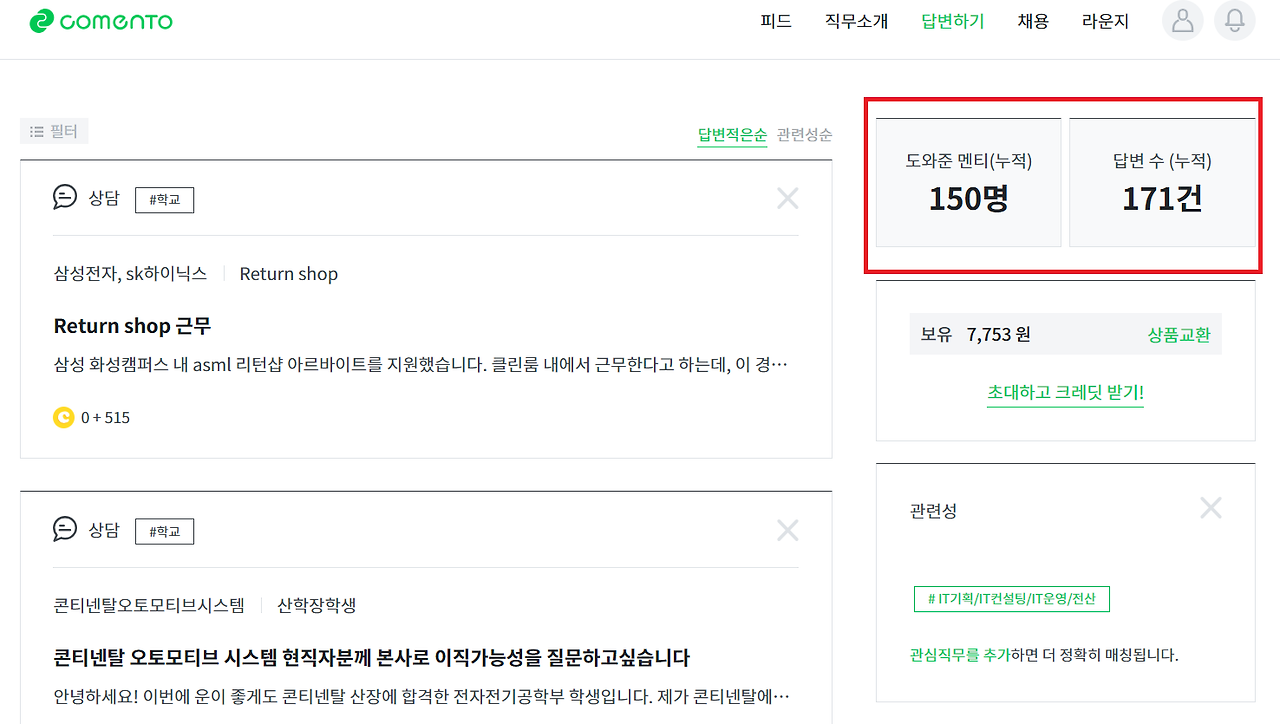Select the 답변적은순 sort option
The image size is (1280, 724).
click(732, 134)
